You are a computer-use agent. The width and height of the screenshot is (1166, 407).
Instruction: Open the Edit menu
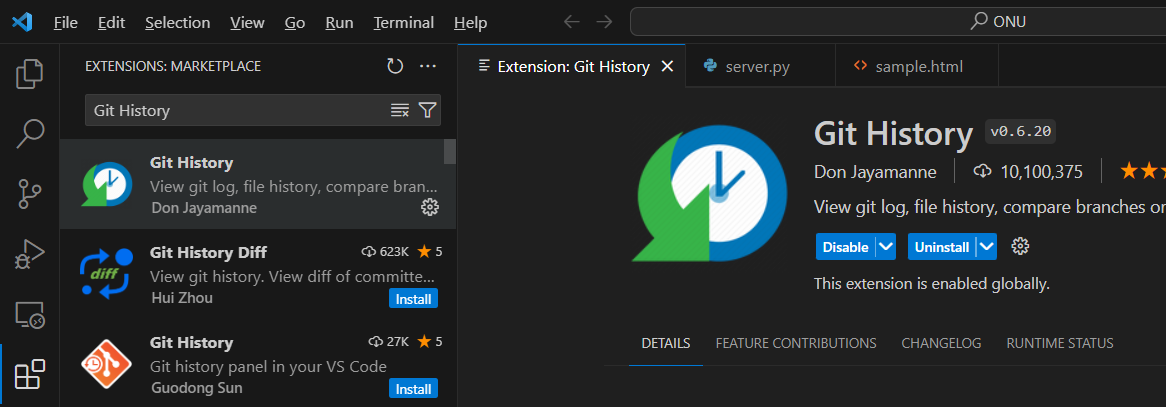112,22
